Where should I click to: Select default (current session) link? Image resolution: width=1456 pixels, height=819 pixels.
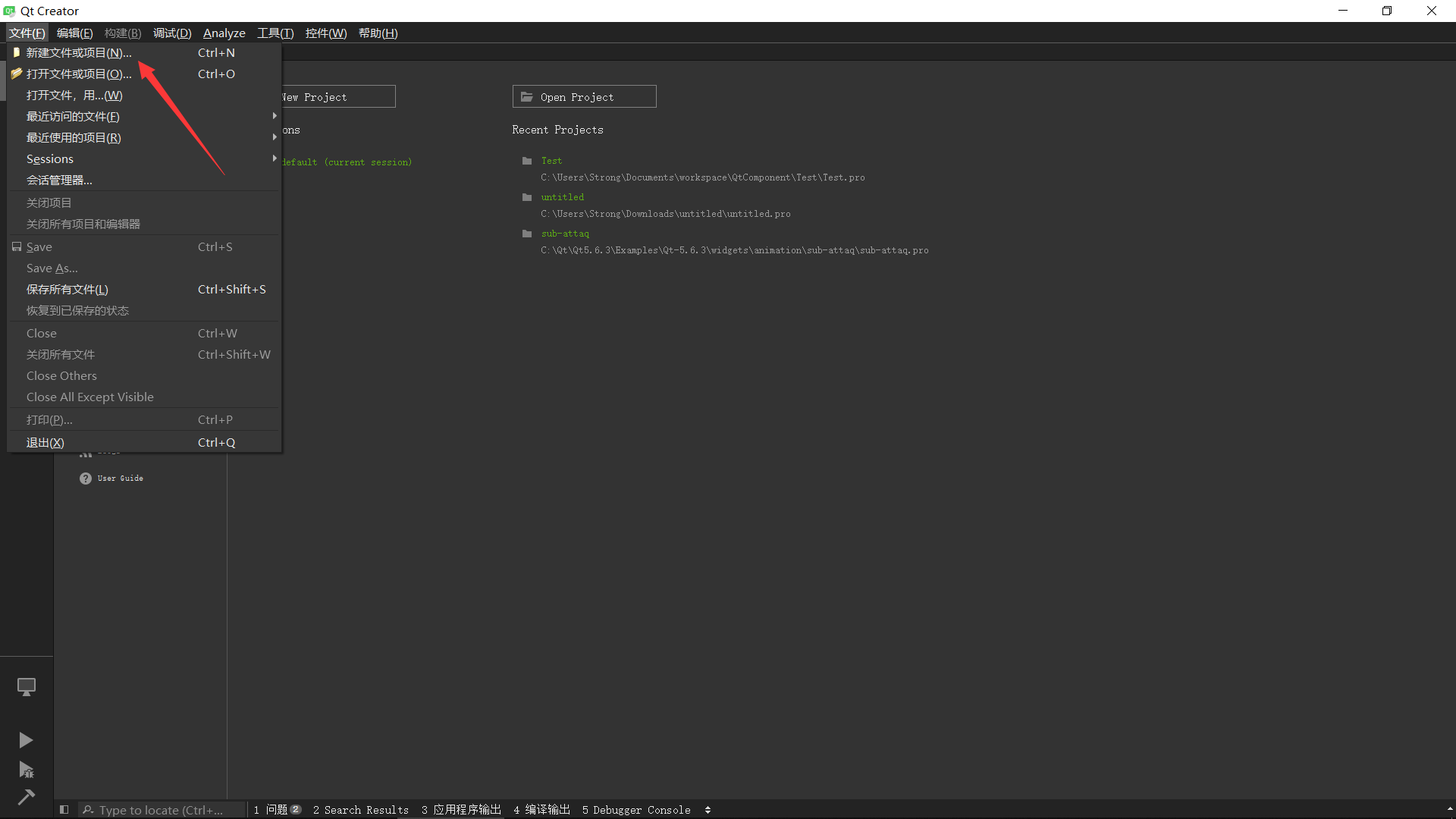coord(347,162)
